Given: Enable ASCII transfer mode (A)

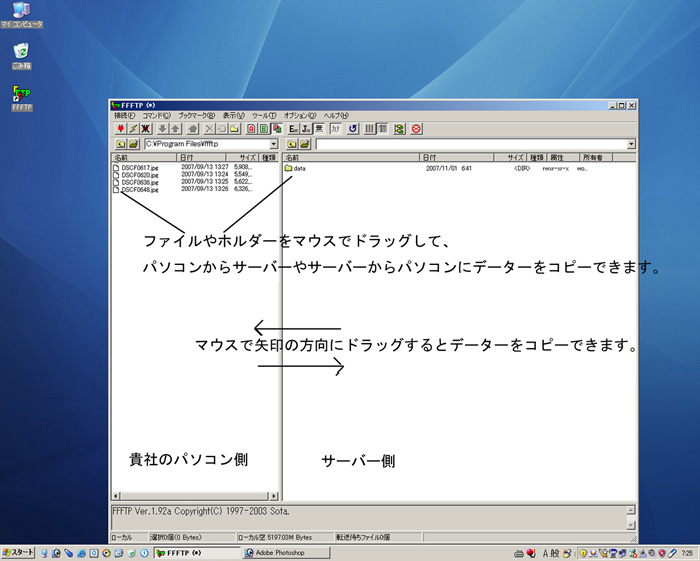Looking at the screenshot, I should click(251, 129).
